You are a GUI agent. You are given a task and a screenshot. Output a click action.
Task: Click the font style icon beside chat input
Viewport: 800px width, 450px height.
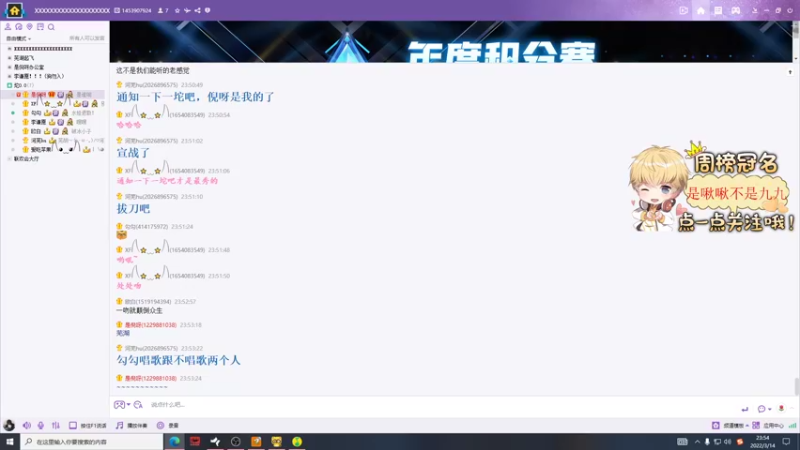138,405
